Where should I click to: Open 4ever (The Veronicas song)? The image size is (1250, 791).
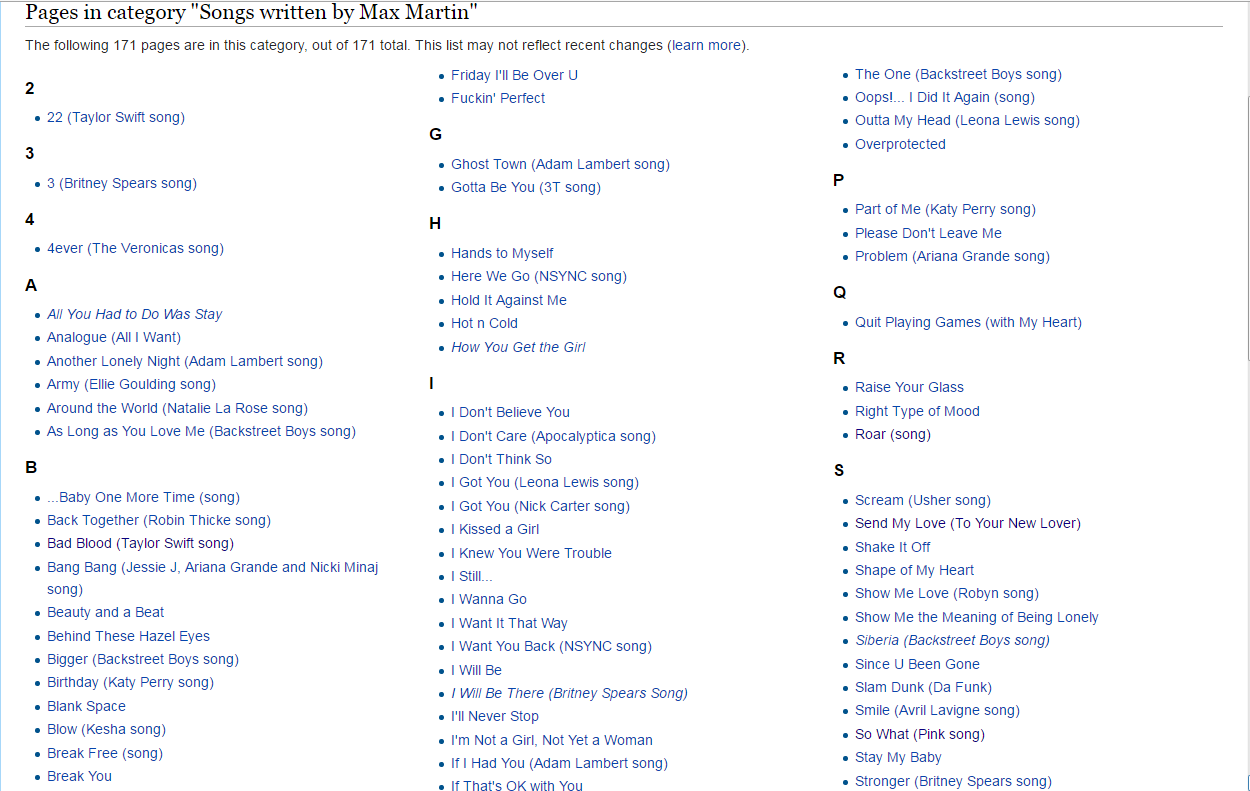pos(135,248)
